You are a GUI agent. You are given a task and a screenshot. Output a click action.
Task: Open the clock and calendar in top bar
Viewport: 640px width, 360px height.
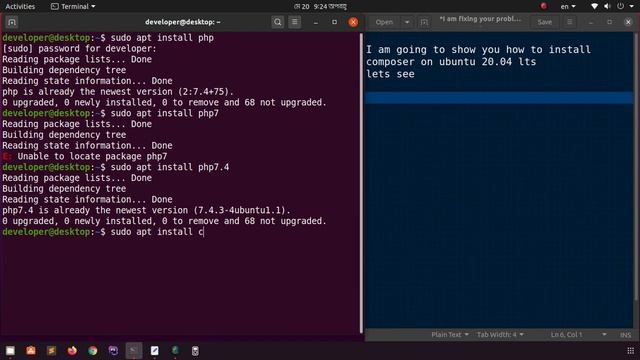[x=320, y=7]
